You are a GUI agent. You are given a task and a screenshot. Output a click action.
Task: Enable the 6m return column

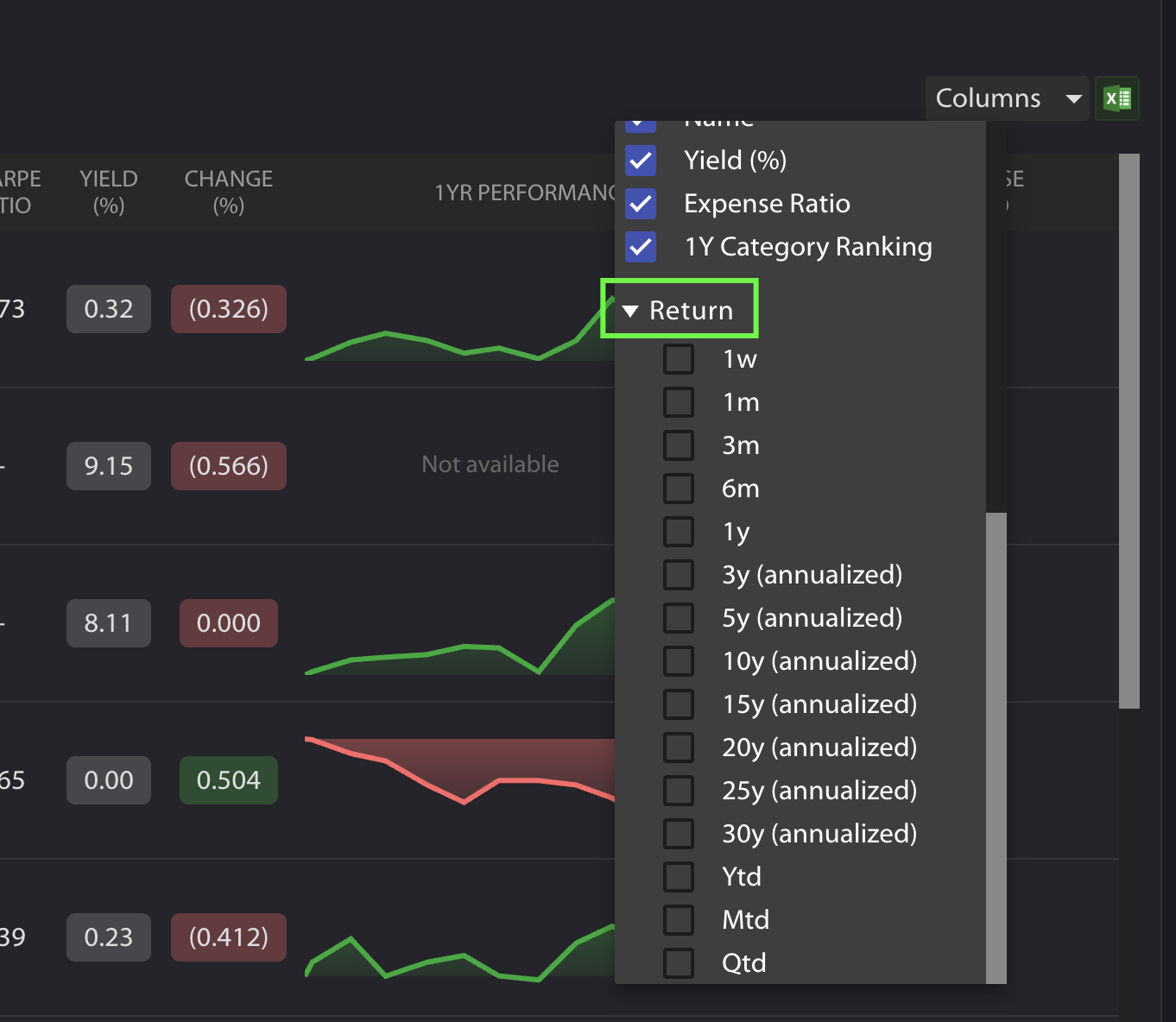[679, 489]
